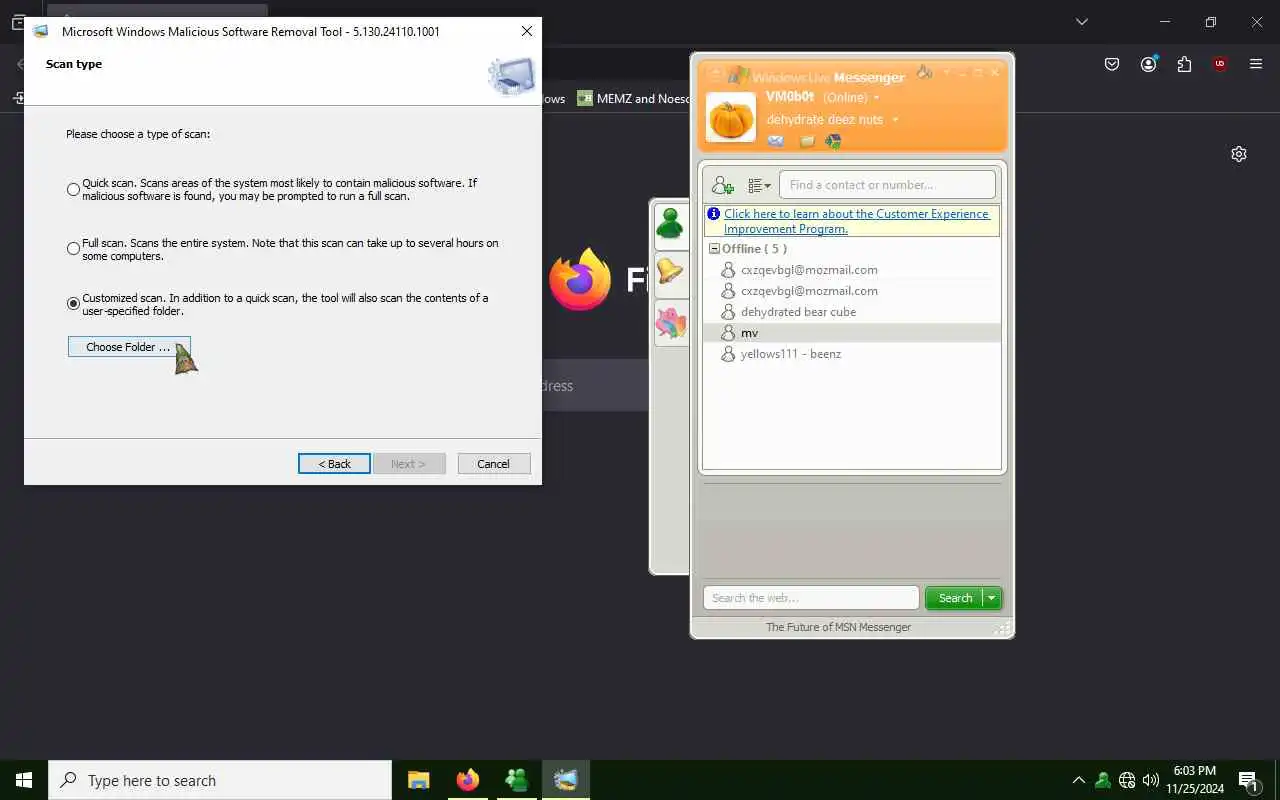Open the MEMZ and Noesc bookmark
This screenshot has width=1280, height=800.
coord(633,99)
